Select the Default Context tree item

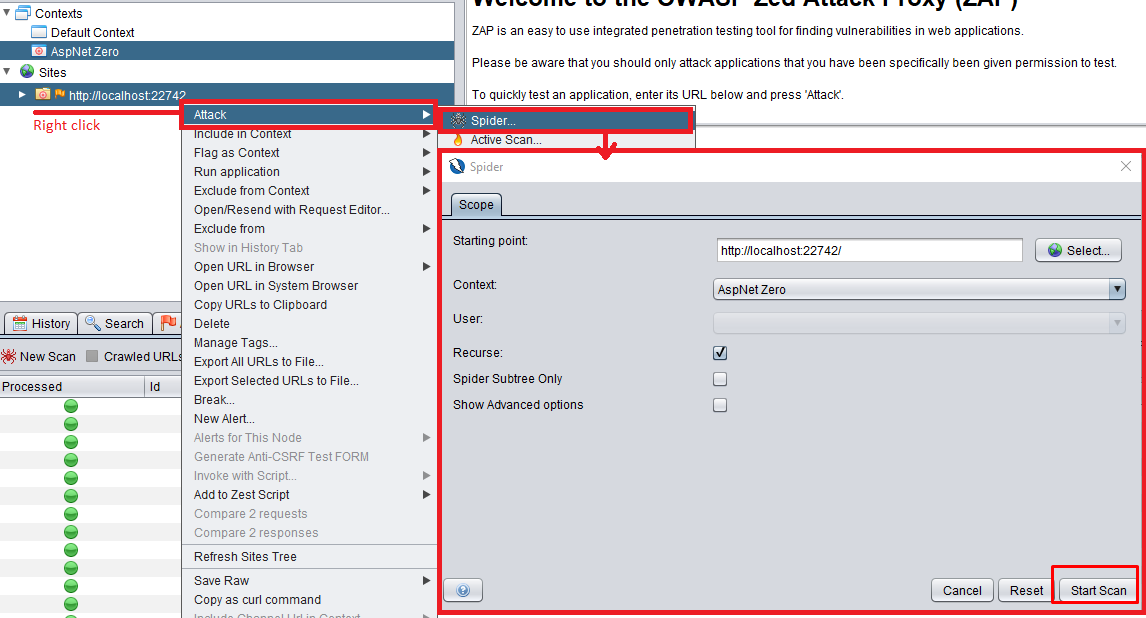pyautogui.click(x=83, y=32)
